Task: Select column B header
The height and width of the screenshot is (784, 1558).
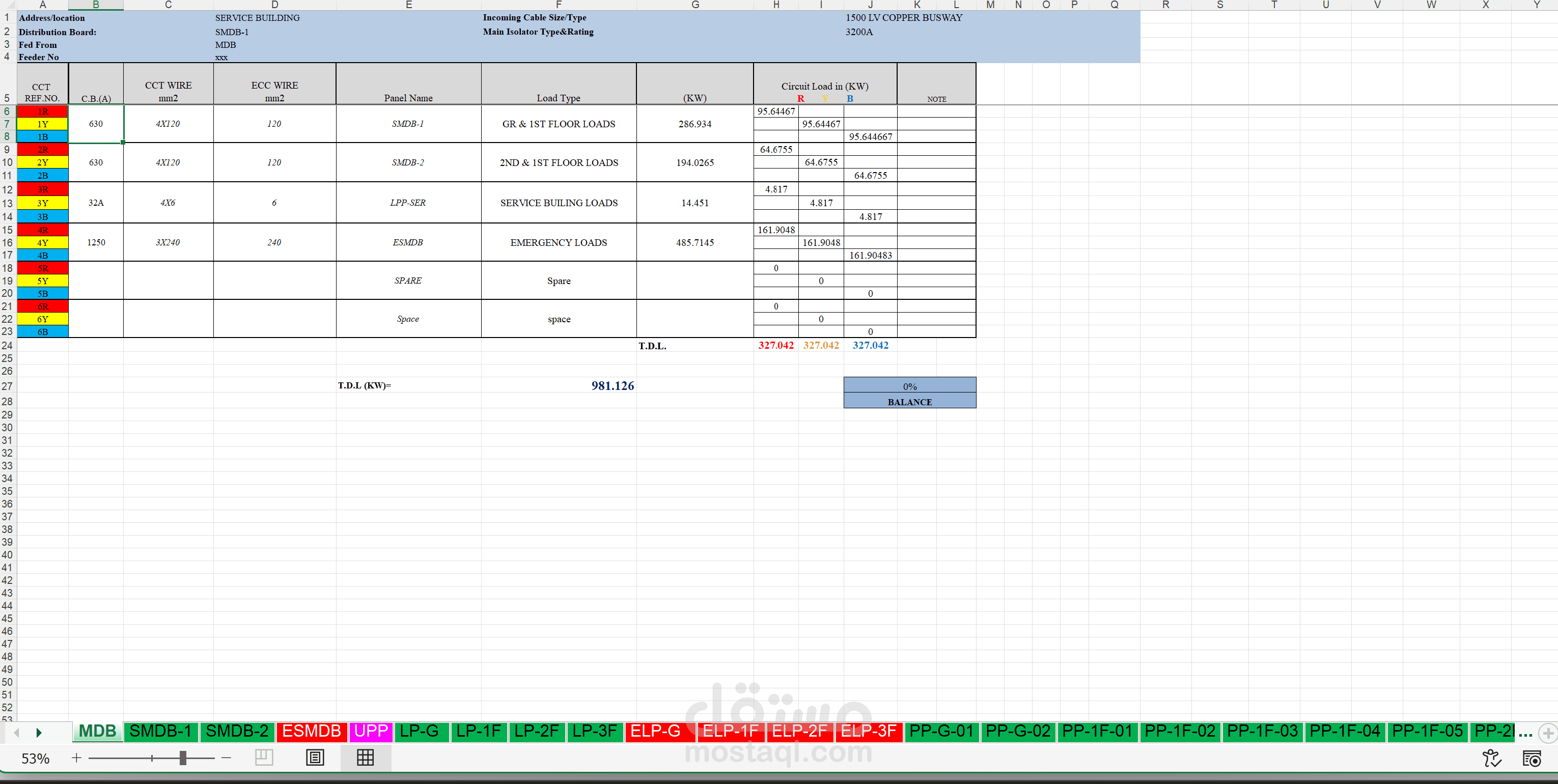Action: click(96, 5)
